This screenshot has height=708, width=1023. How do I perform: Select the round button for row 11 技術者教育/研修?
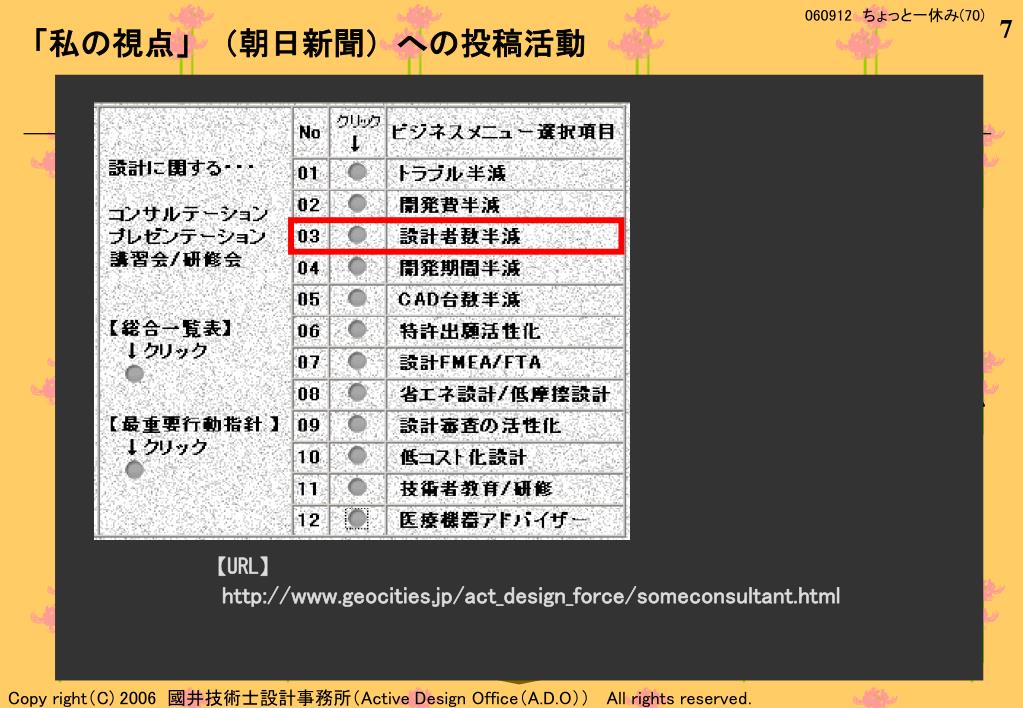click(x=357, y=487)
